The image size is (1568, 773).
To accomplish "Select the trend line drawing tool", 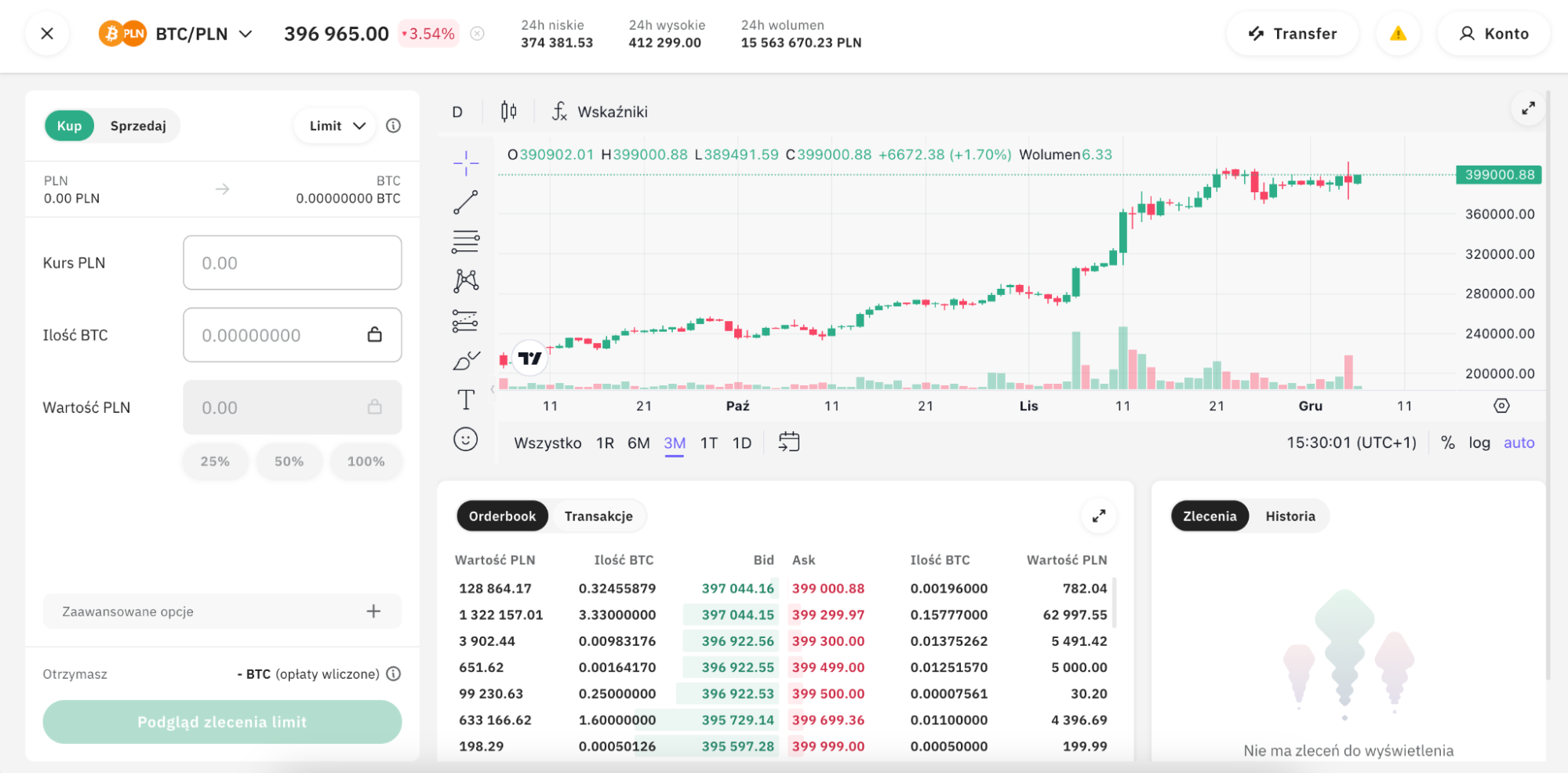I will click(x=465, y=202).
